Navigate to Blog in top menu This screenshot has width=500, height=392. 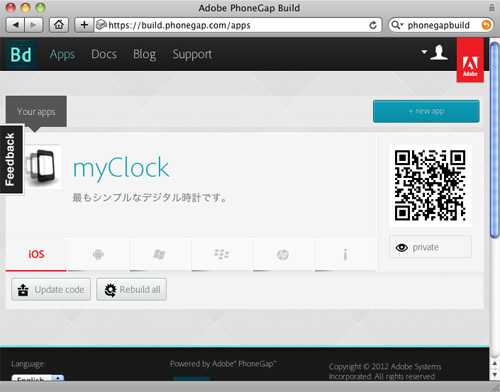tap(144, 54)
